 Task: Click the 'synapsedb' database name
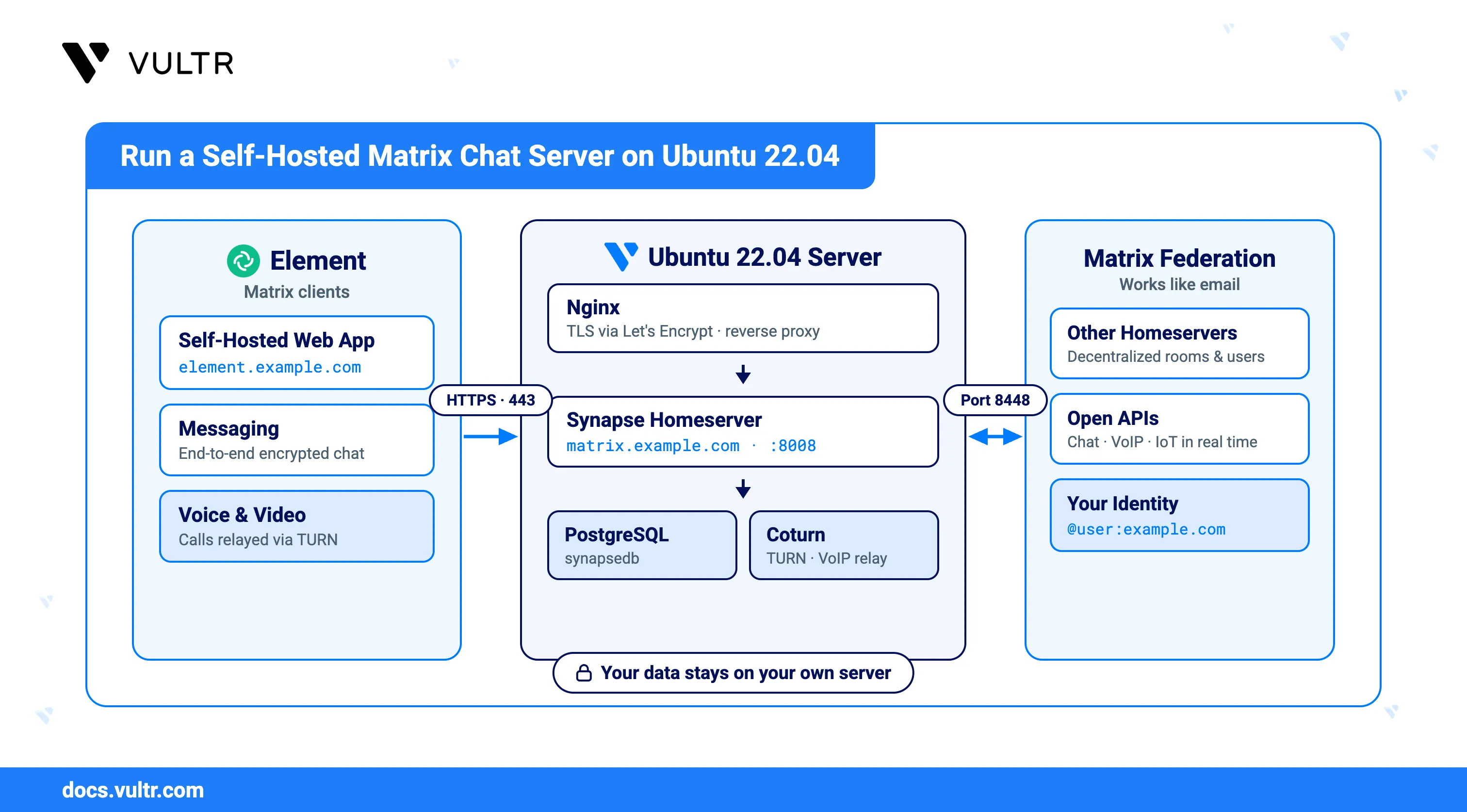tap(602, 558)
